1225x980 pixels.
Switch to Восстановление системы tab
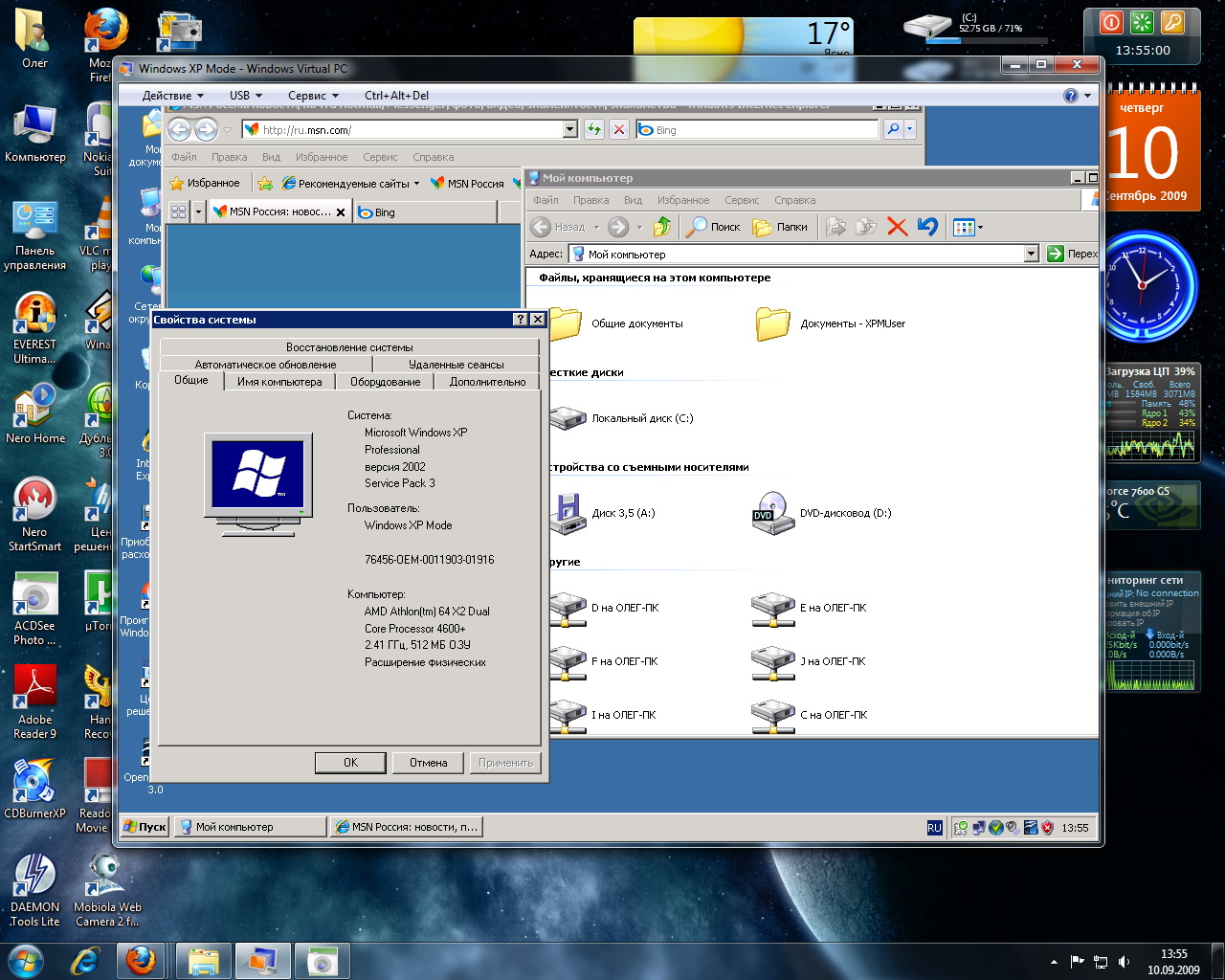click(349, 347)
